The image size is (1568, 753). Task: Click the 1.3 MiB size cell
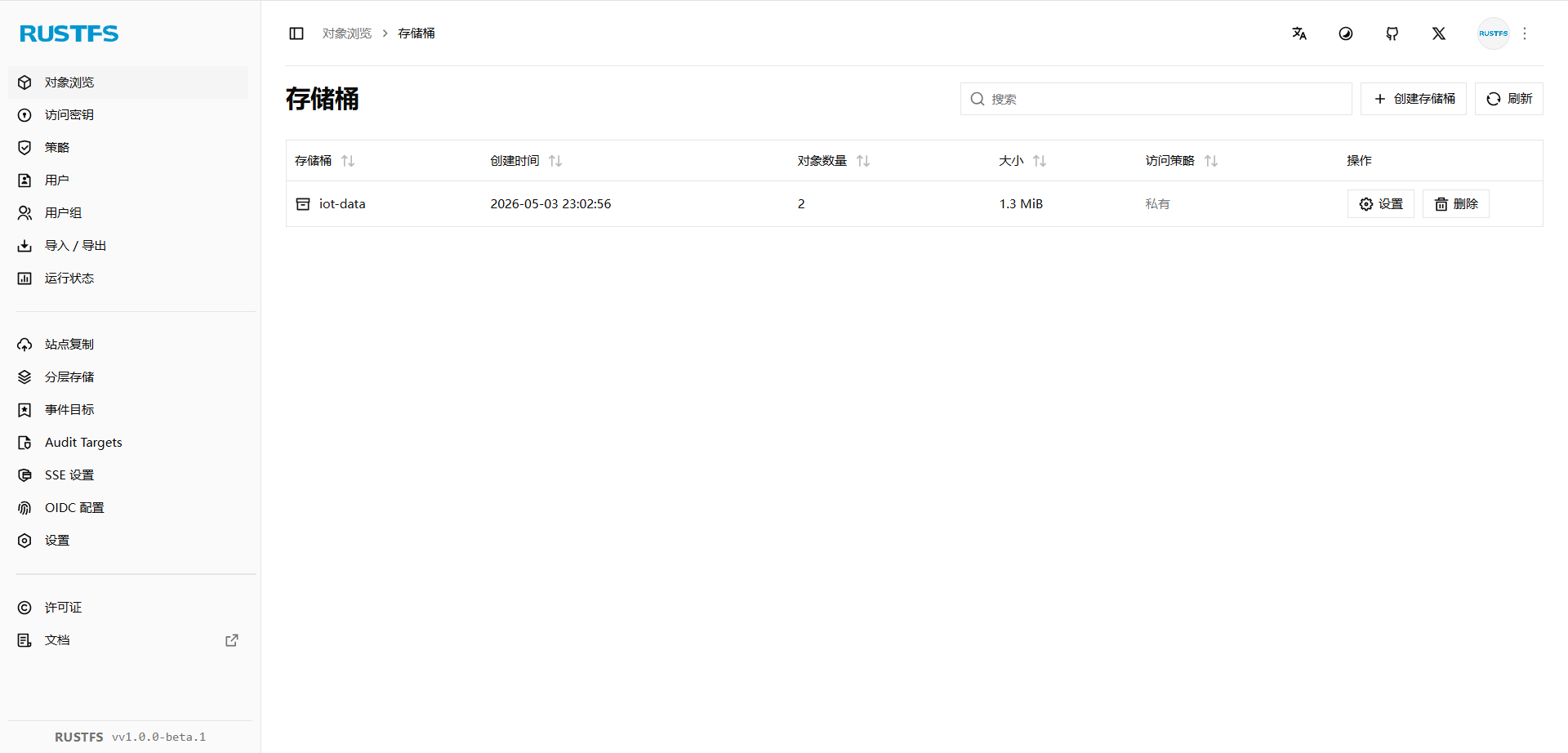click(x=1021, y=204)
